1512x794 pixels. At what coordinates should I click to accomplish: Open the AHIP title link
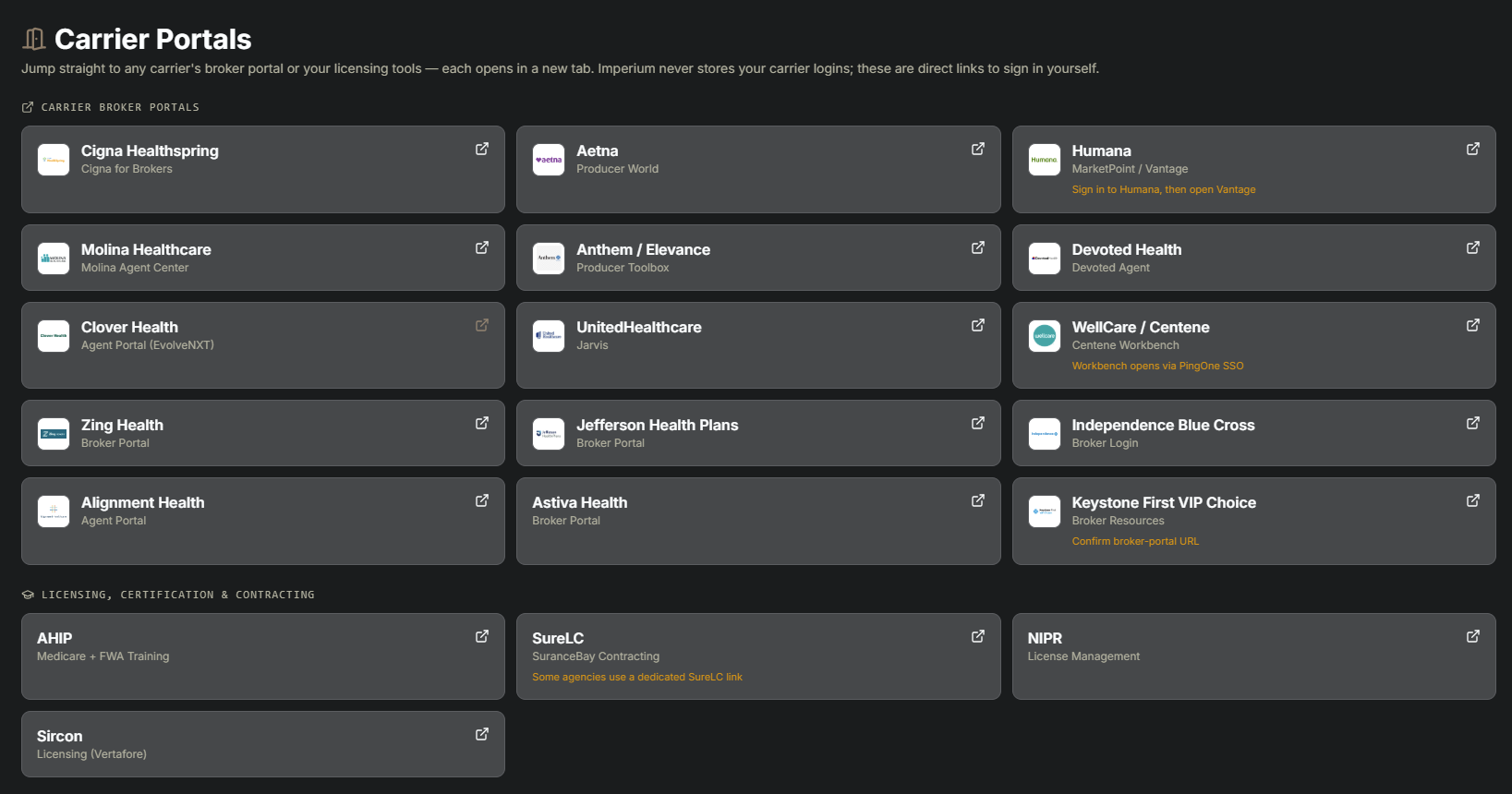[x=54, y=638]
